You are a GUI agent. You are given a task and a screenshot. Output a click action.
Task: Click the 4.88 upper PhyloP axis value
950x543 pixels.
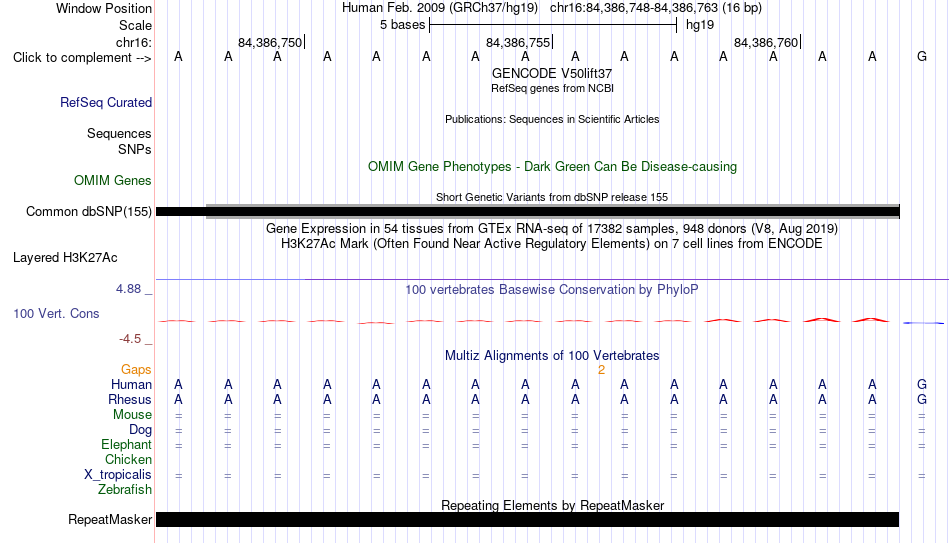(x=128, y=289)
